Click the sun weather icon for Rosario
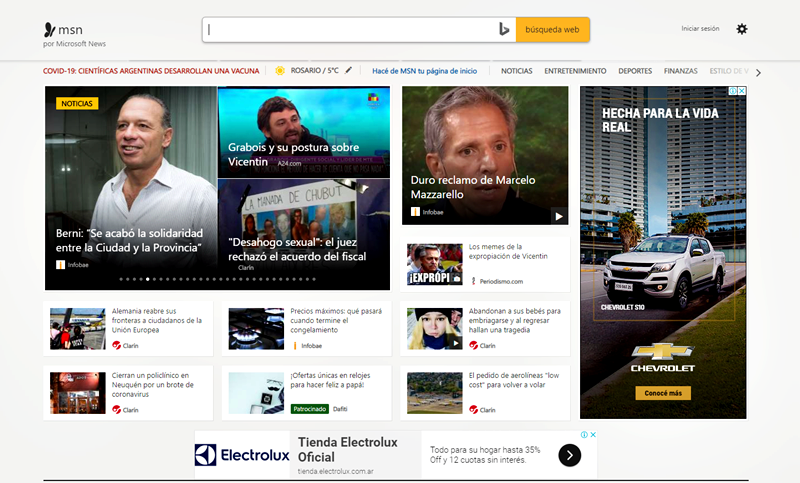The image size is (800, 483). click(x=280, y=71)
